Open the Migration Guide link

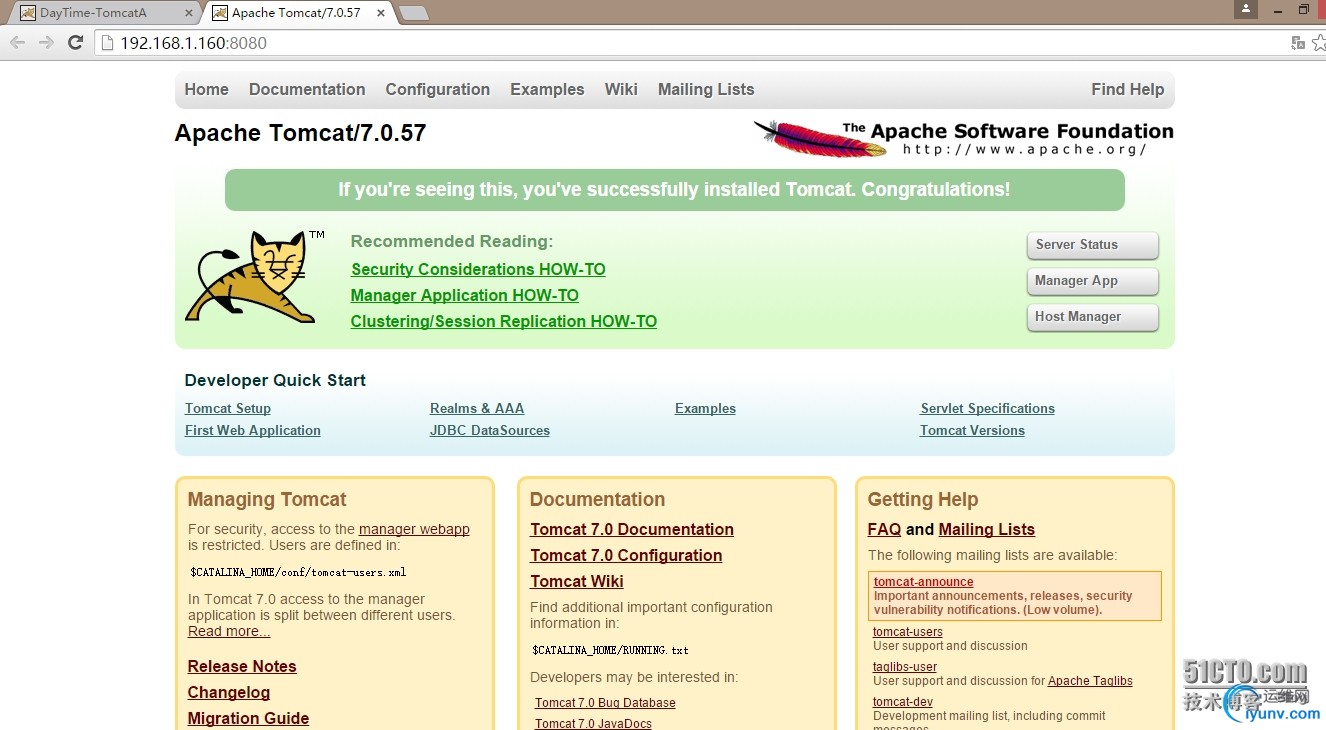(x=248, y=718)
